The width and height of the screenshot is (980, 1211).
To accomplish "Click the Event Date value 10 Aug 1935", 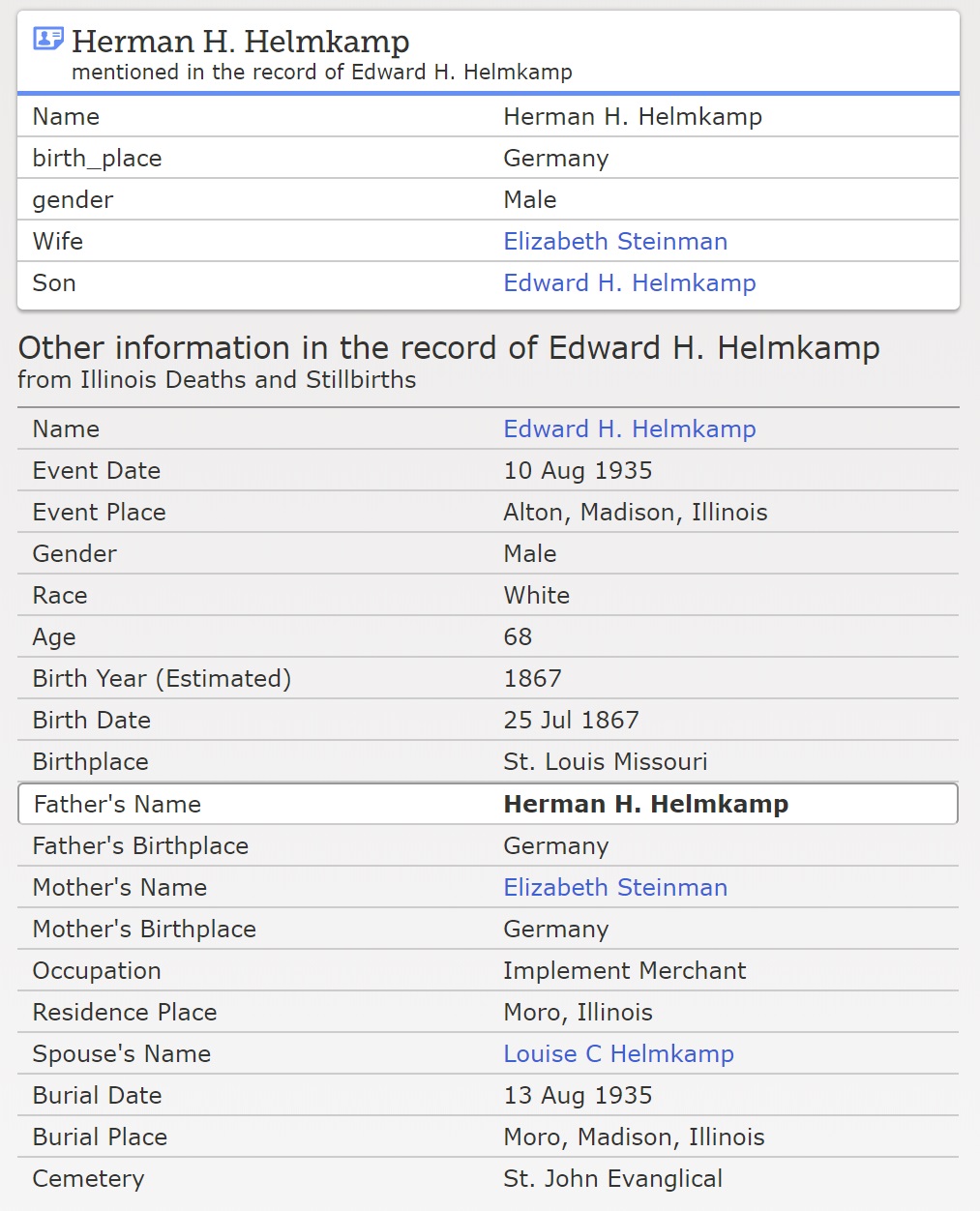I will tap(578, 471).
